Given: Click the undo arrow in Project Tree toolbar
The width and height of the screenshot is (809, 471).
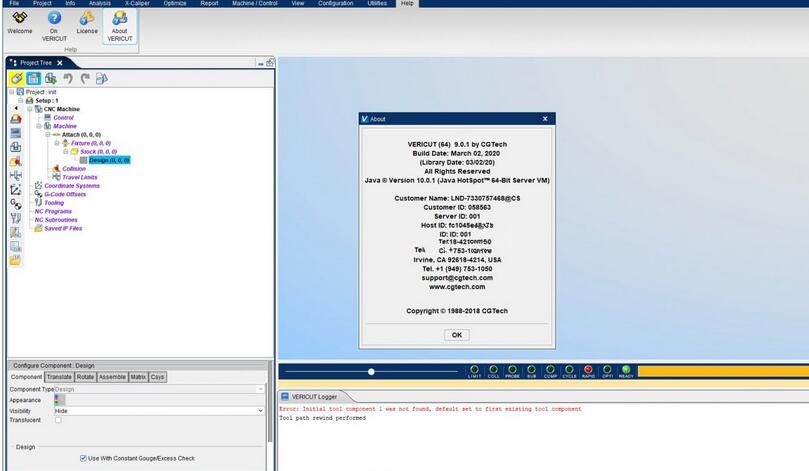Looking at the screenshot, I should (68, 78).
